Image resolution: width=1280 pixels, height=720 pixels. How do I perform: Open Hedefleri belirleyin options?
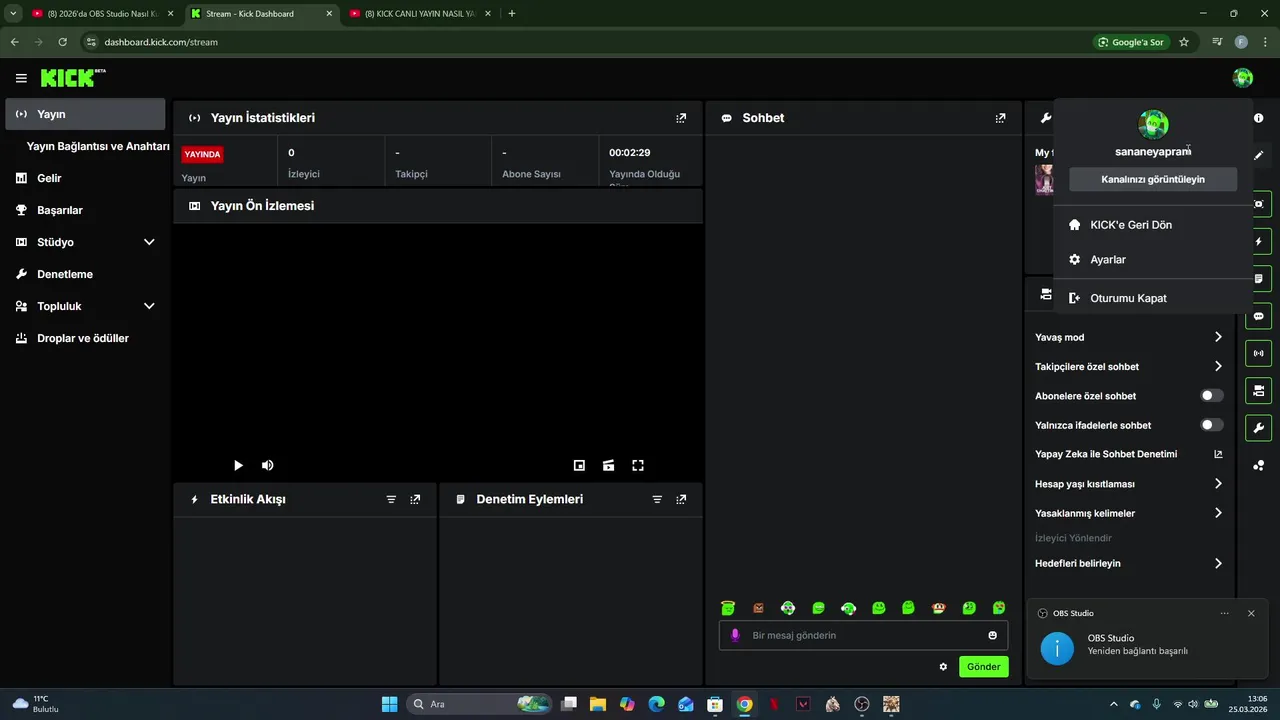(1129, 563)
